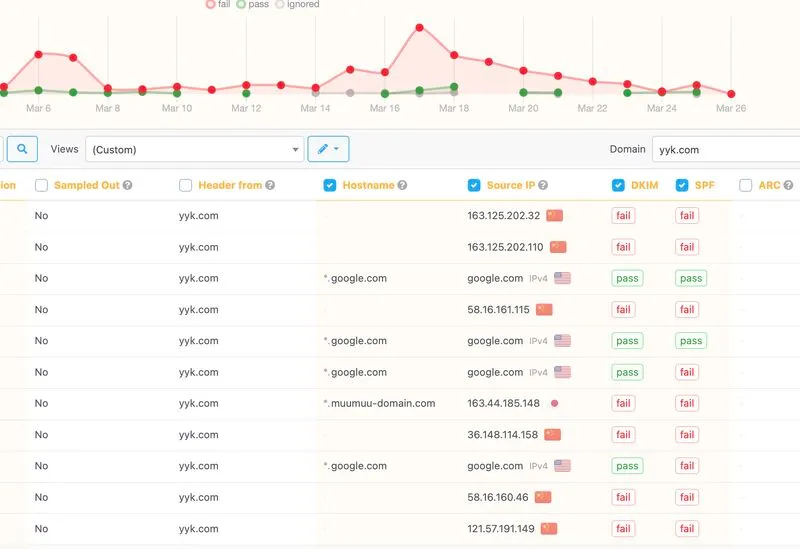Click the magnifier search button
The height and width of the screenshot is (549, 800).
coord(22,149)
